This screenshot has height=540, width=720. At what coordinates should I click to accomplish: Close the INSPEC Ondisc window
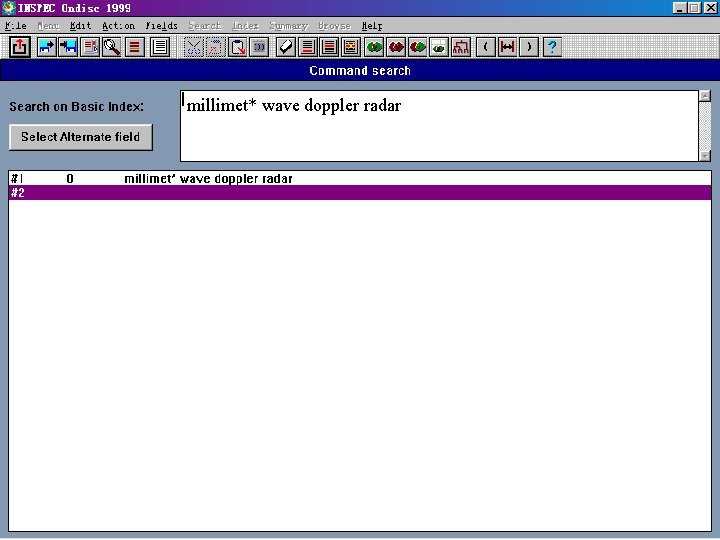710,8
